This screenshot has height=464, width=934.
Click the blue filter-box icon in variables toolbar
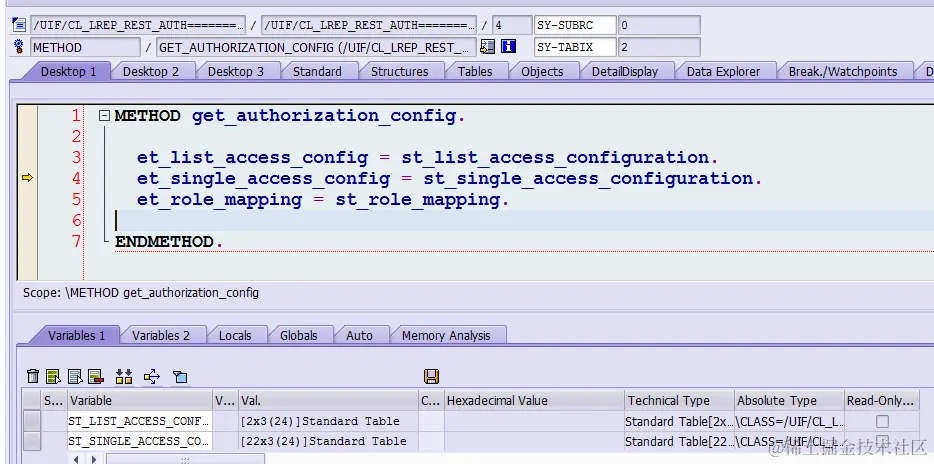180,376
